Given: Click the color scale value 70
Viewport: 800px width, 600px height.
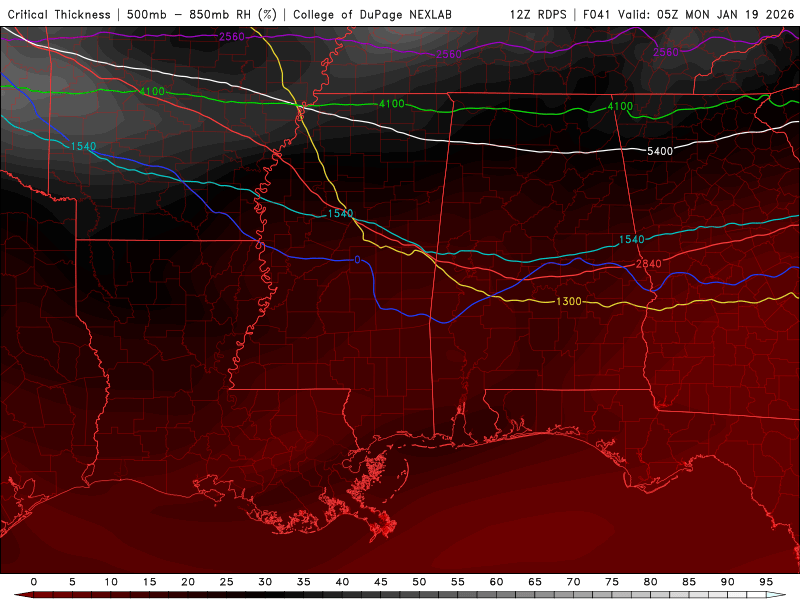Looking at the screenshot, I should click(573, 582).
